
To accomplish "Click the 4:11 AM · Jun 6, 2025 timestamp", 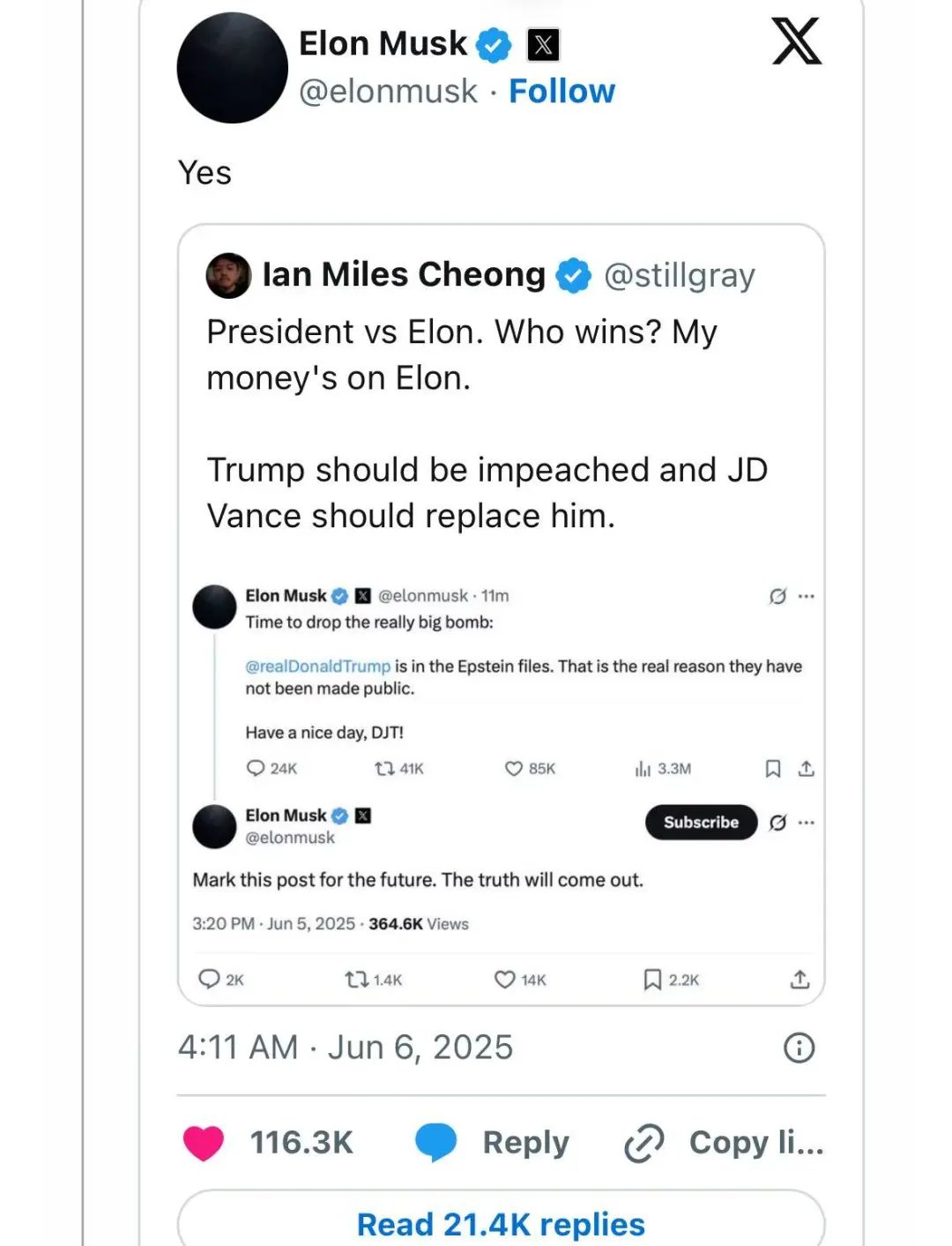I will click(x=346, y=1048).
